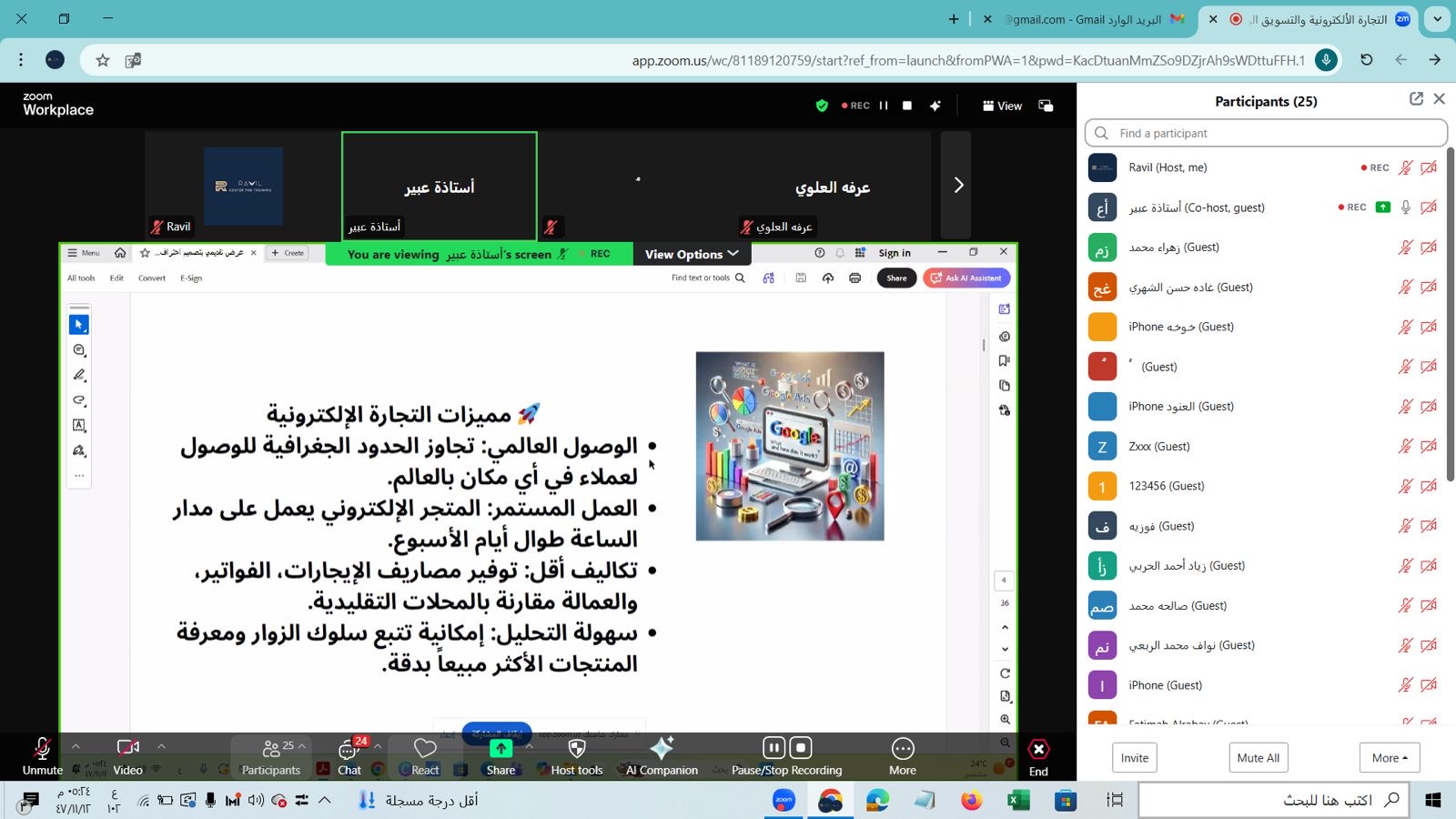Pop out the Participants panel
This screenshot has height=819, width=1456.
(x=1416, y=98)
